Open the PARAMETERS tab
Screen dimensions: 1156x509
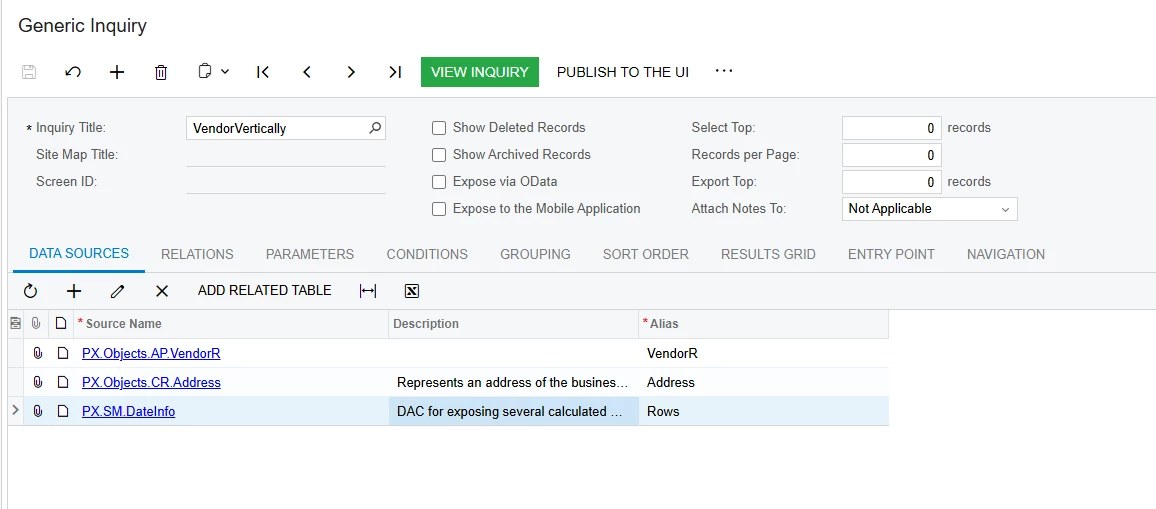(310, 254)
